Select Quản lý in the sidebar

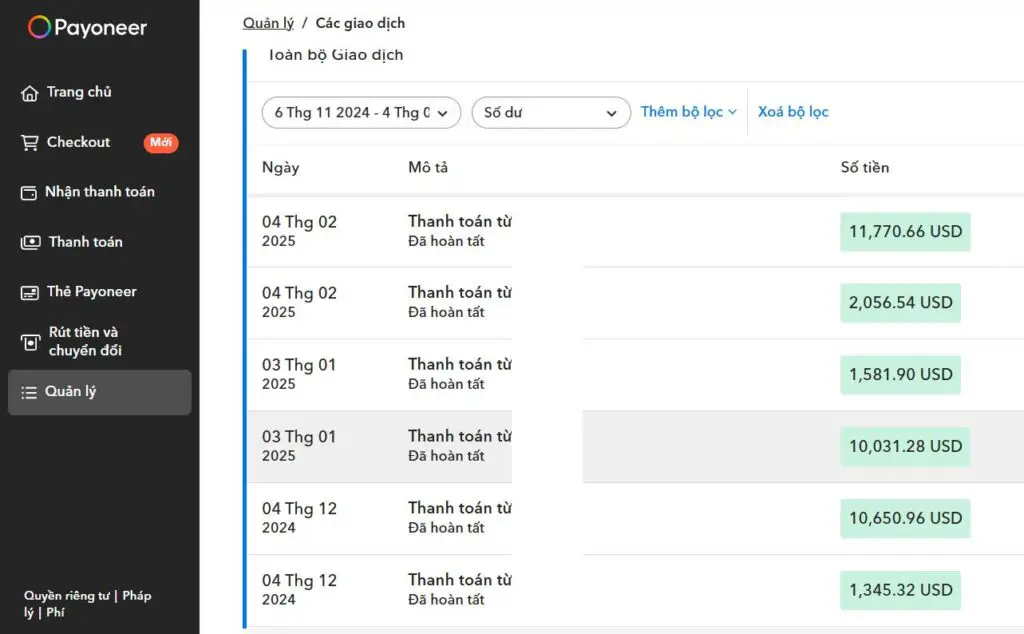tap(99, 392)
